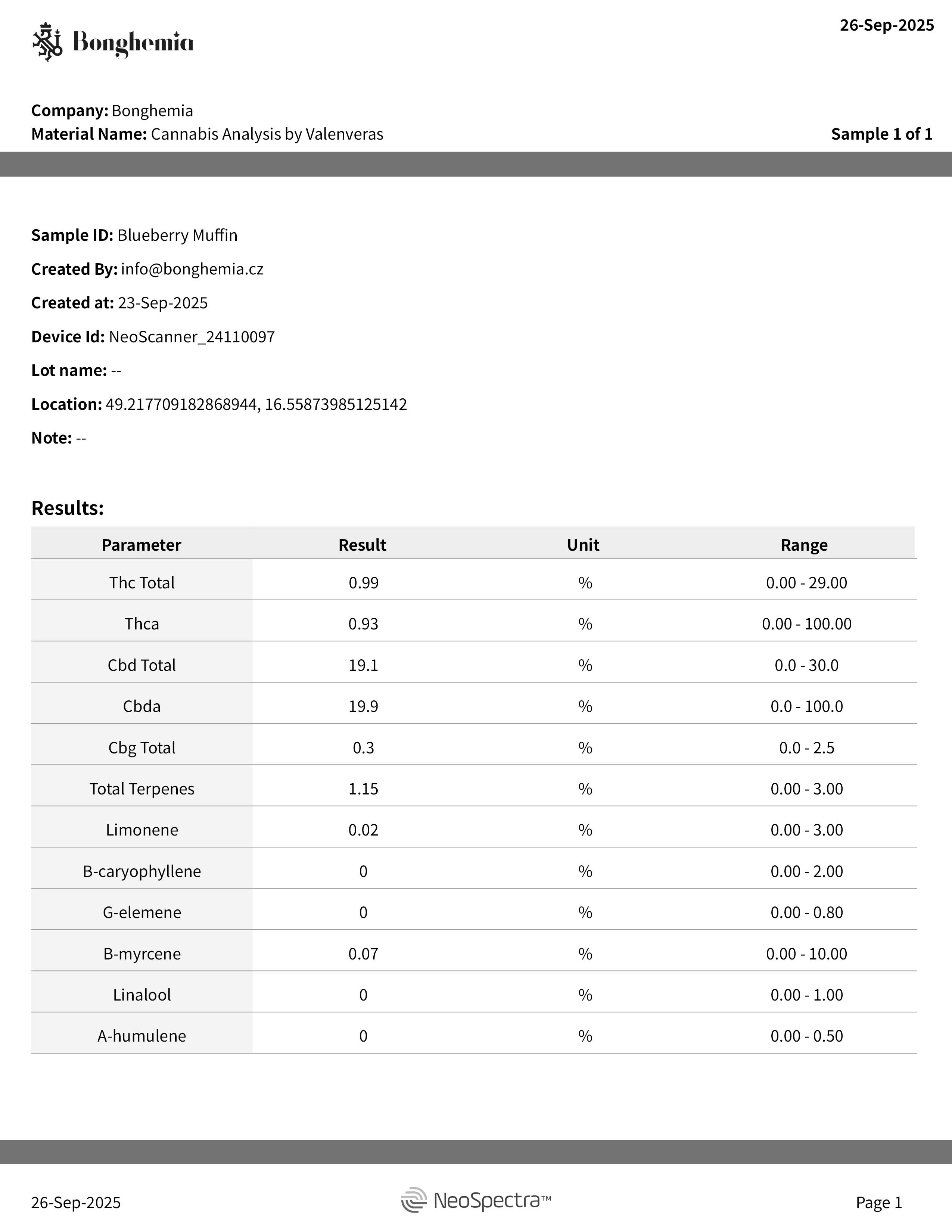
Task: Click the B-caryophyllene parameter cell
Action: [142, 871]
